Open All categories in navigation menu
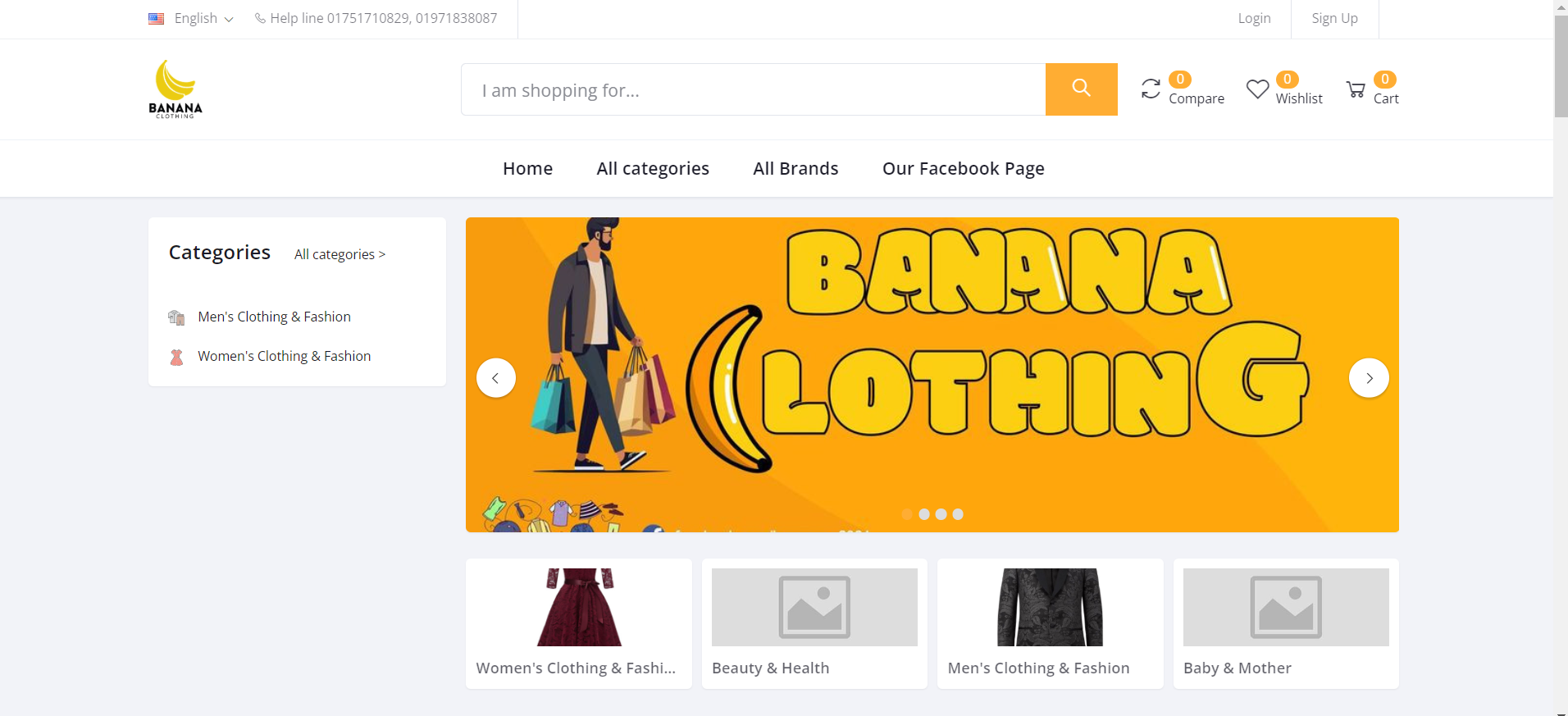1568x716 pixels. (653, 168)
